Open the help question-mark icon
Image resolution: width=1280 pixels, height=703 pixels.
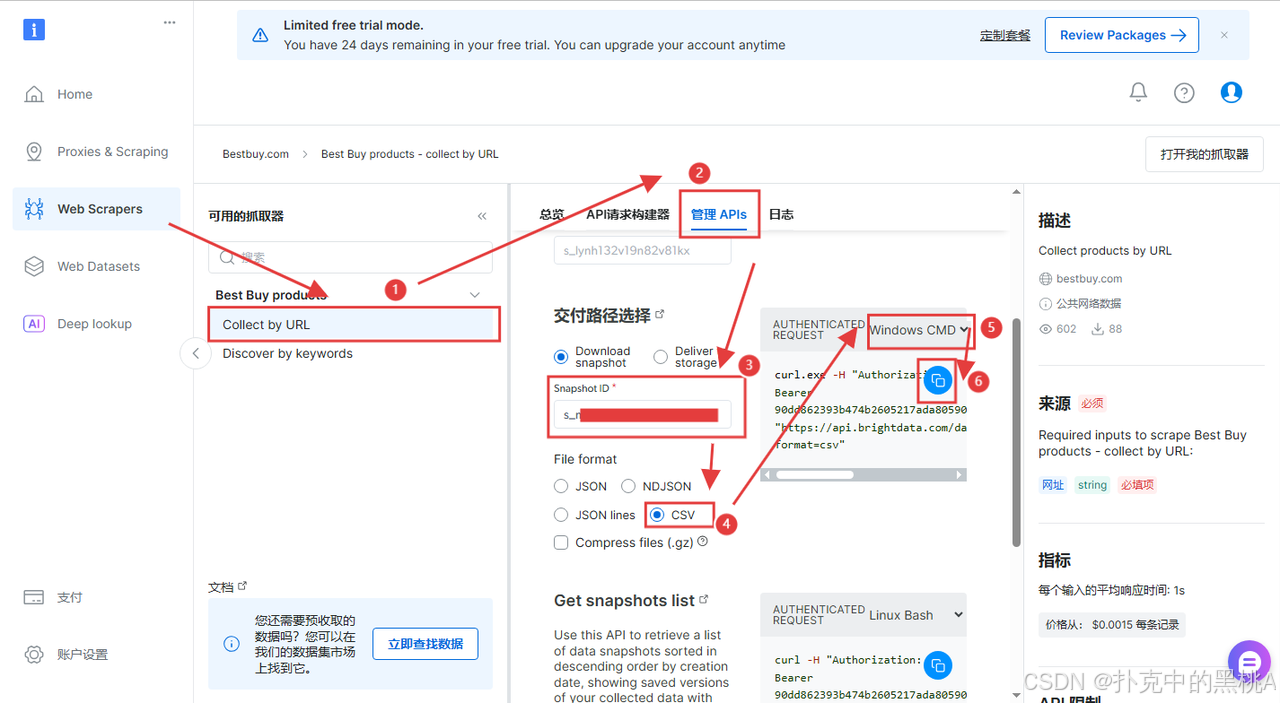click(1184, 93)
